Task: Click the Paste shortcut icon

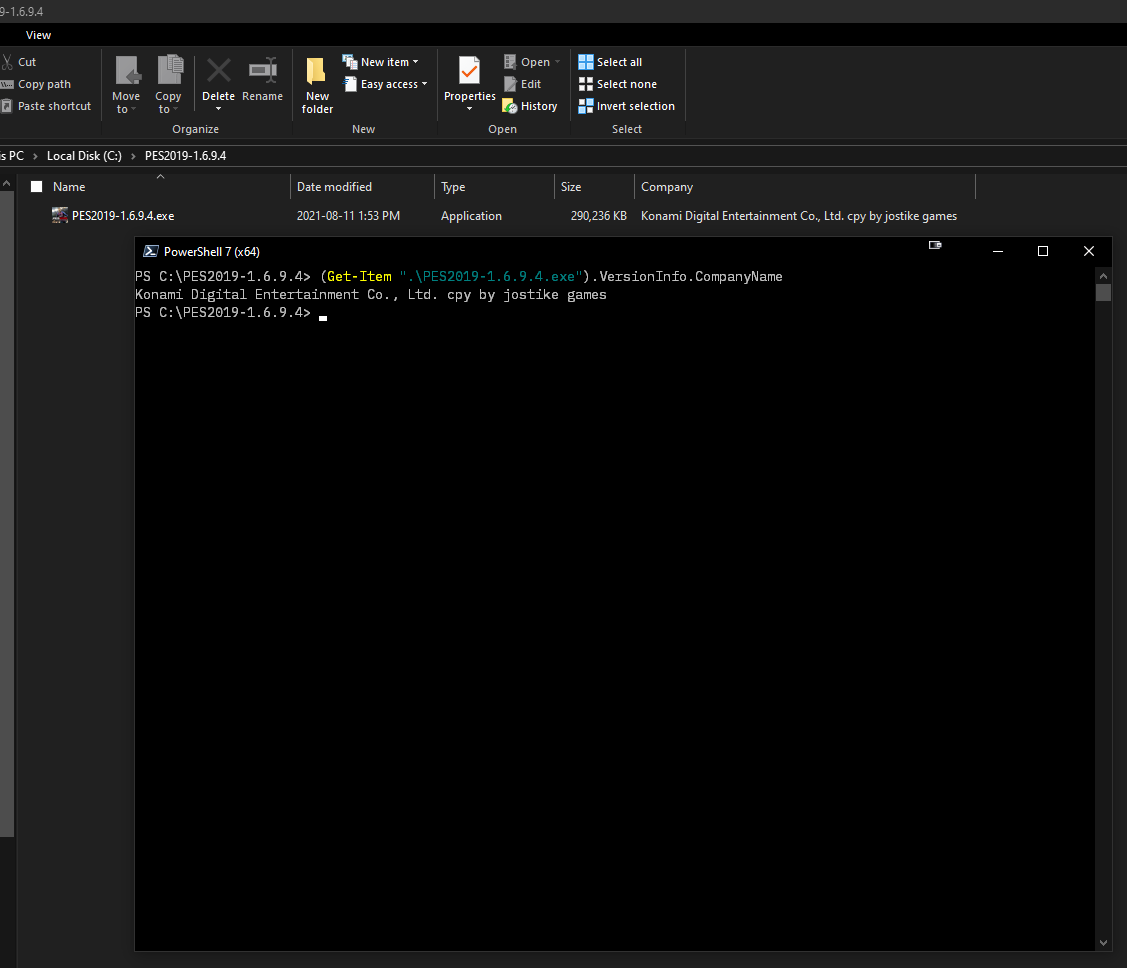Action: 6,106
